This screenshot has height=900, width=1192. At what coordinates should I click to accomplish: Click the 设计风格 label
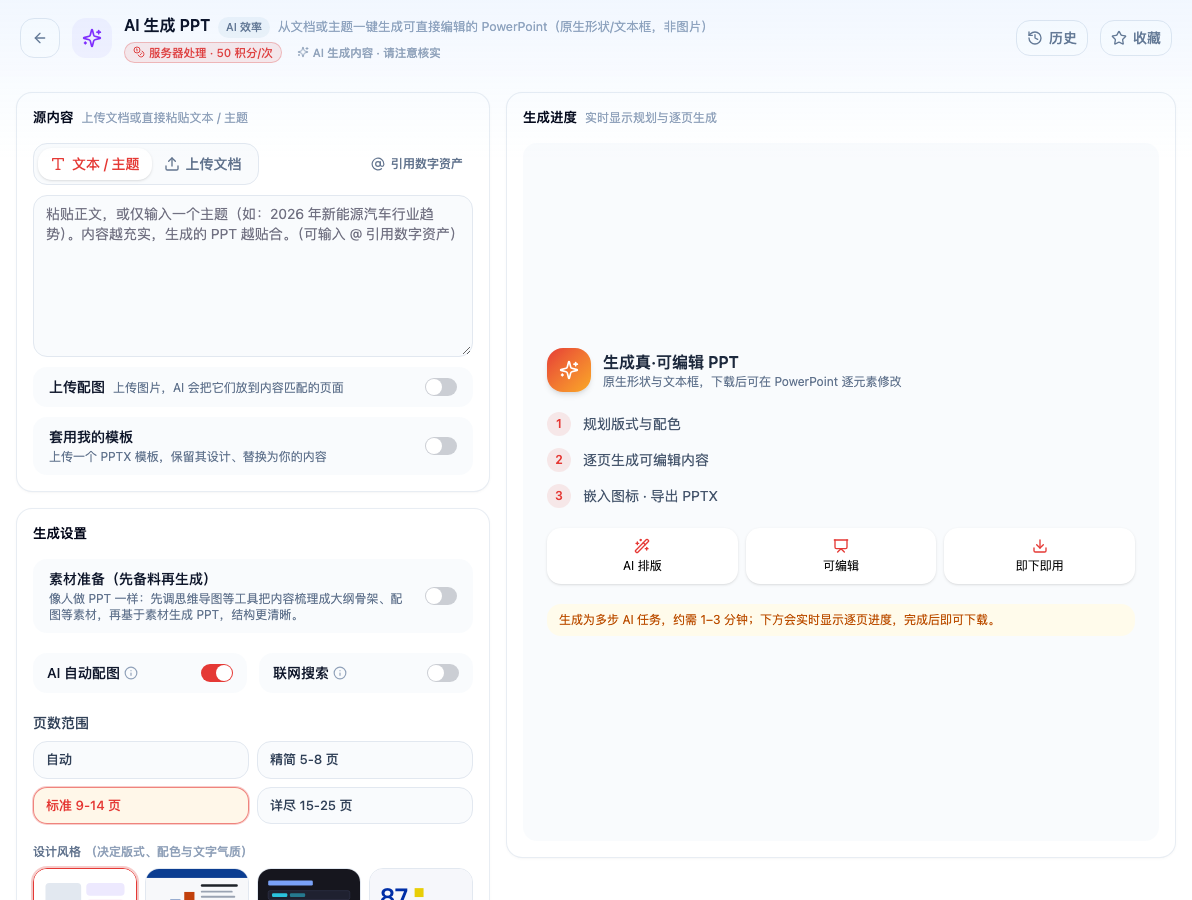click(57, 851)
